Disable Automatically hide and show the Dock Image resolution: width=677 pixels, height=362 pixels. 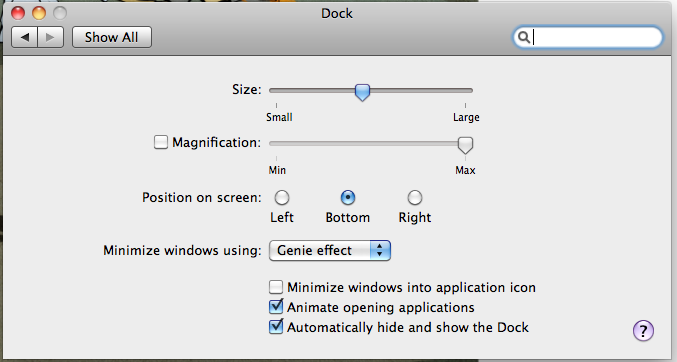(x=276, y=327)
